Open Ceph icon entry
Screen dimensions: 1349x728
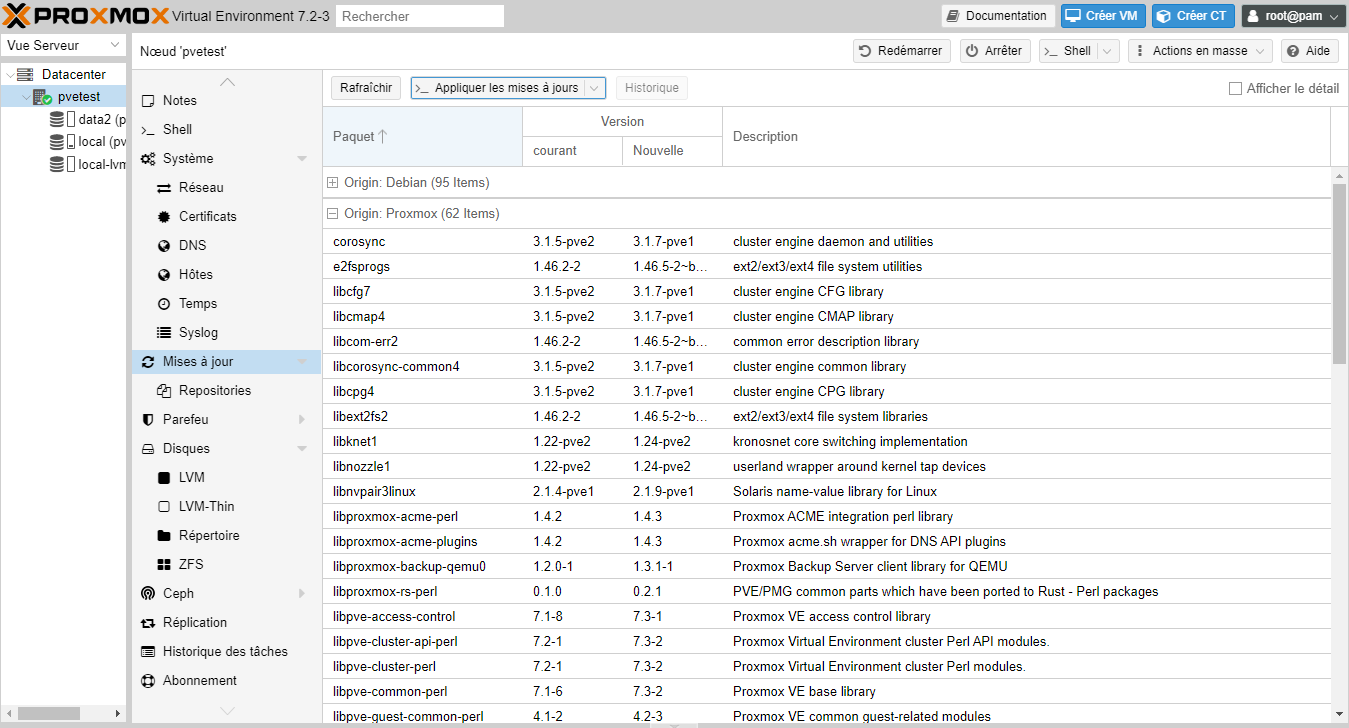pos(148,593)
